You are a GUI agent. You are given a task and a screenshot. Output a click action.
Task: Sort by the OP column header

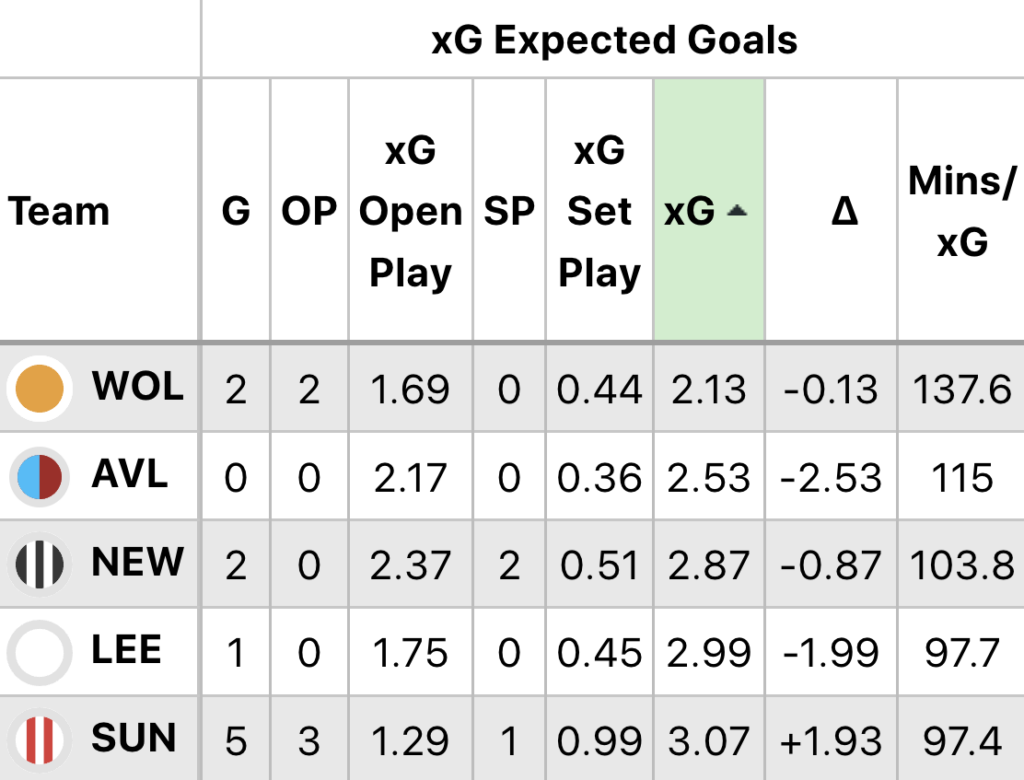pos(309,211)
